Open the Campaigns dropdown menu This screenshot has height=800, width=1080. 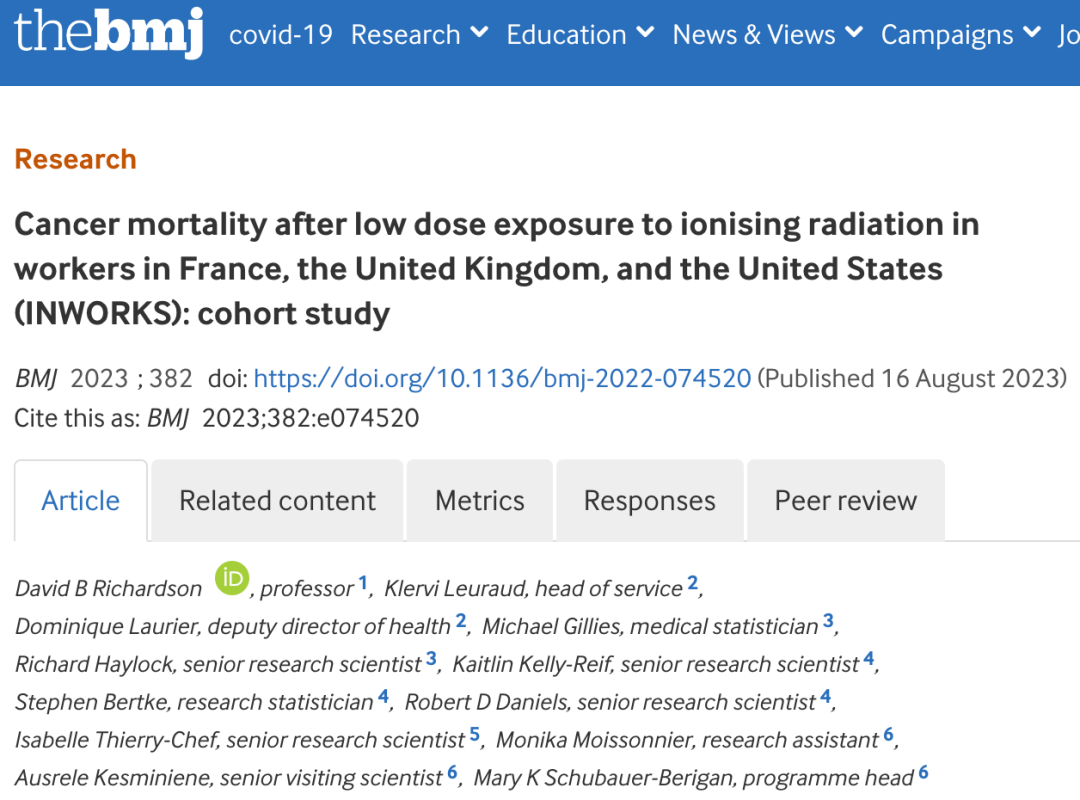pos(960,34)
